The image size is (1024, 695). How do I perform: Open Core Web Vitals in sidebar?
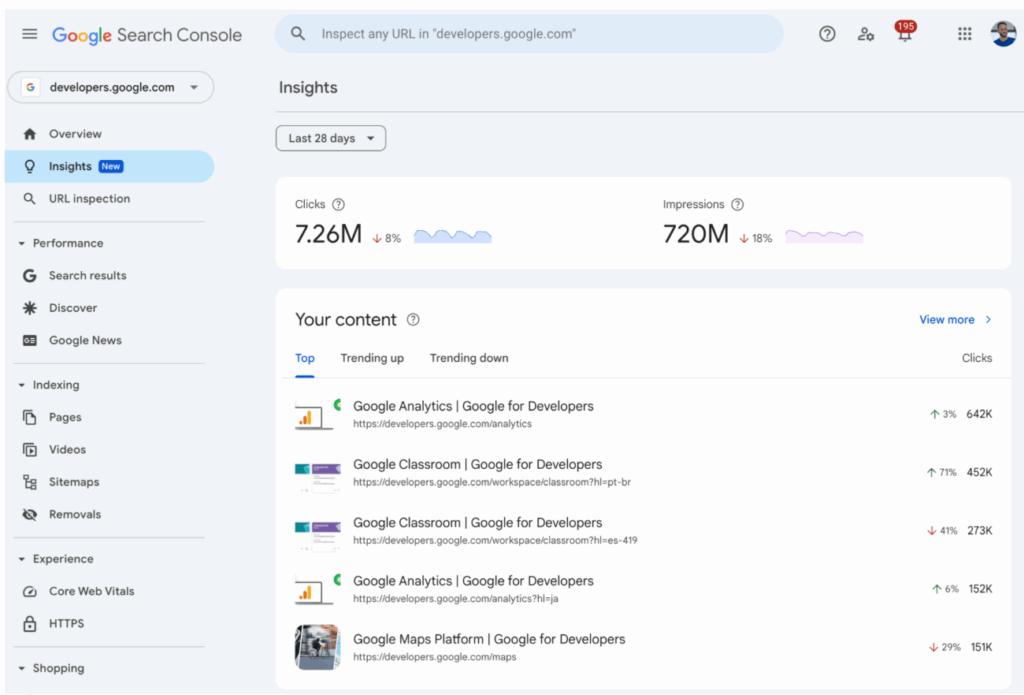click(x=91, y=592)
